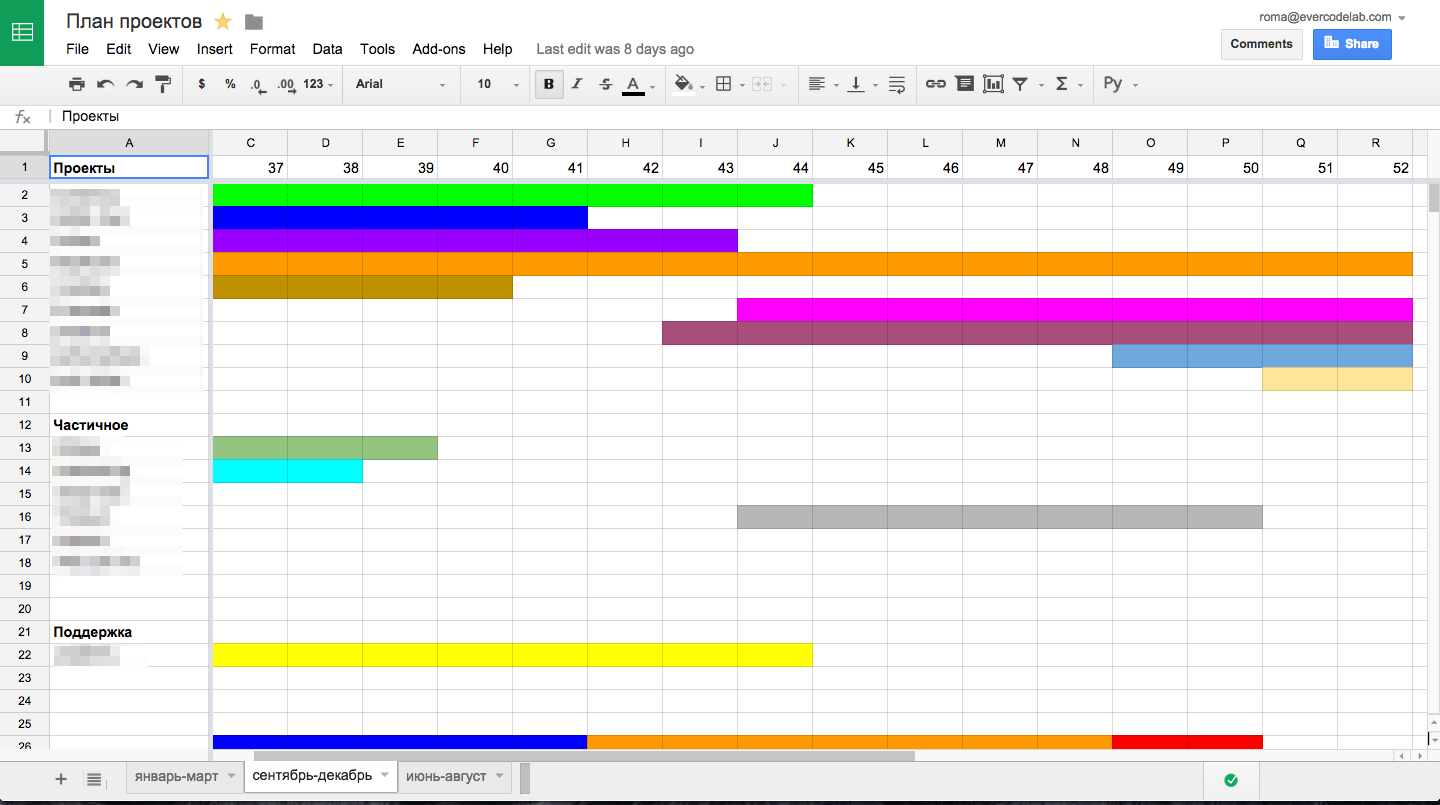
Task: Click the Comments button
Action: (1261, 44)
